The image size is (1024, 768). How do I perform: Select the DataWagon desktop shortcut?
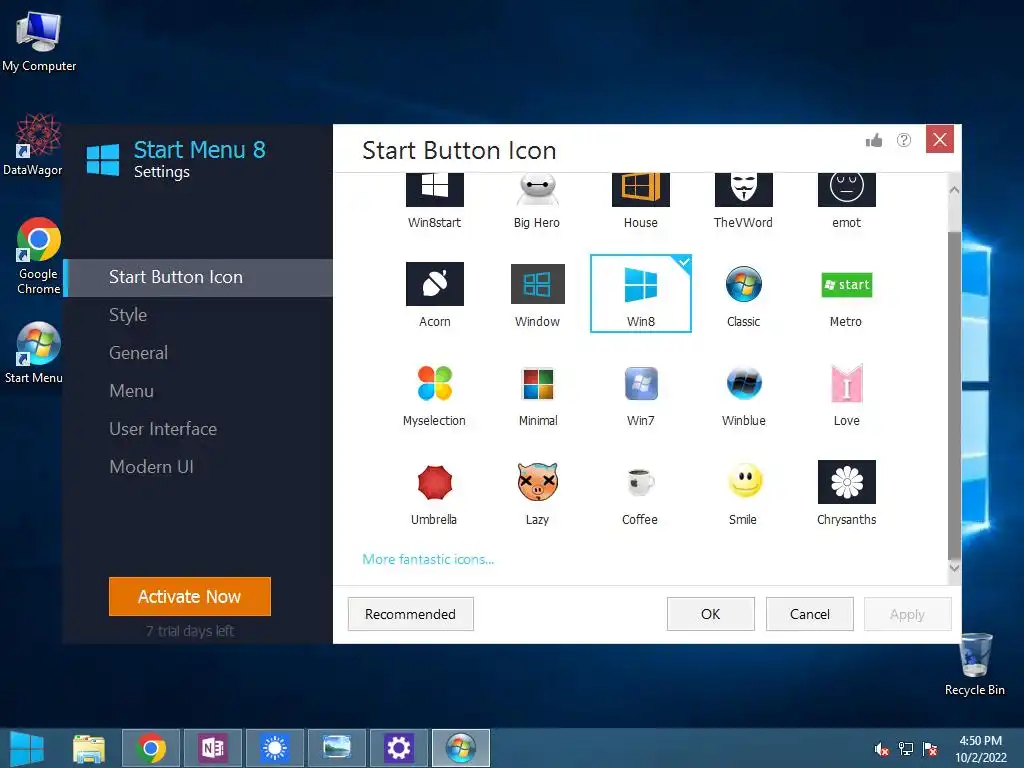point(33,144)
